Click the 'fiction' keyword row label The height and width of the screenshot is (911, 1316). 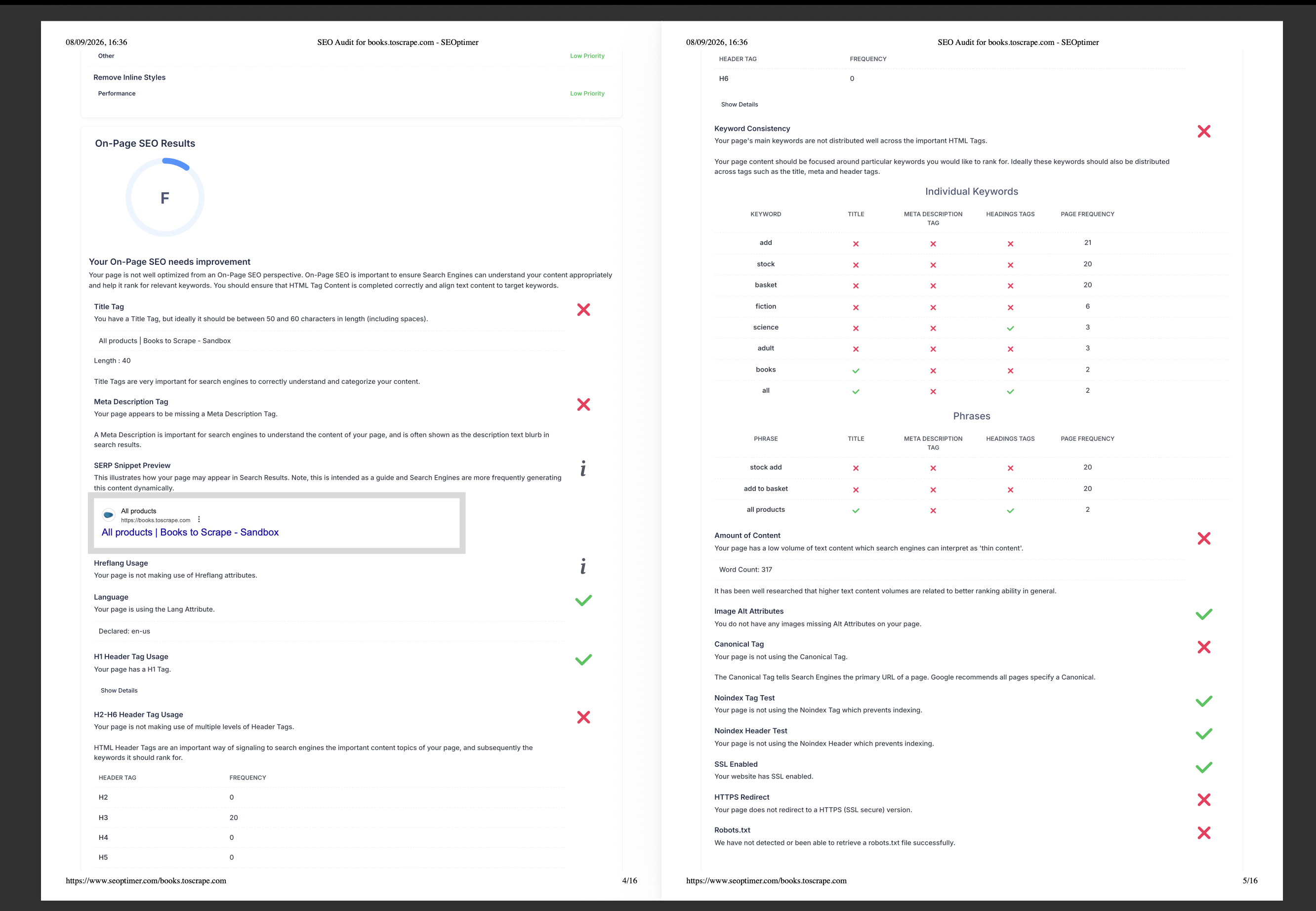point(765,306)
